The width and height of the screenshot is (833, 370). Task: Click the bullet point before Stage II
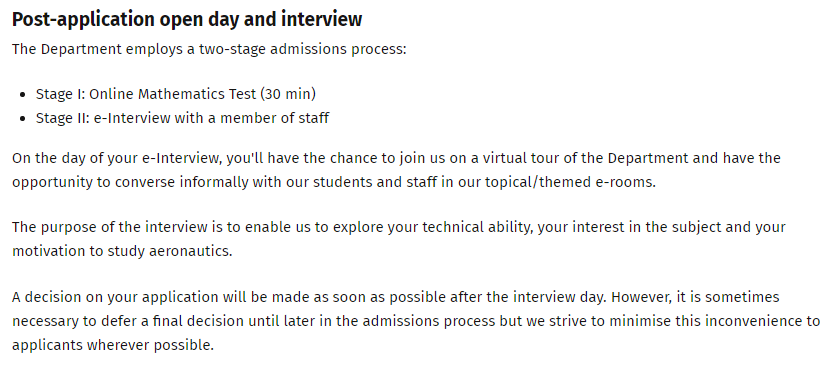point(22,119)
